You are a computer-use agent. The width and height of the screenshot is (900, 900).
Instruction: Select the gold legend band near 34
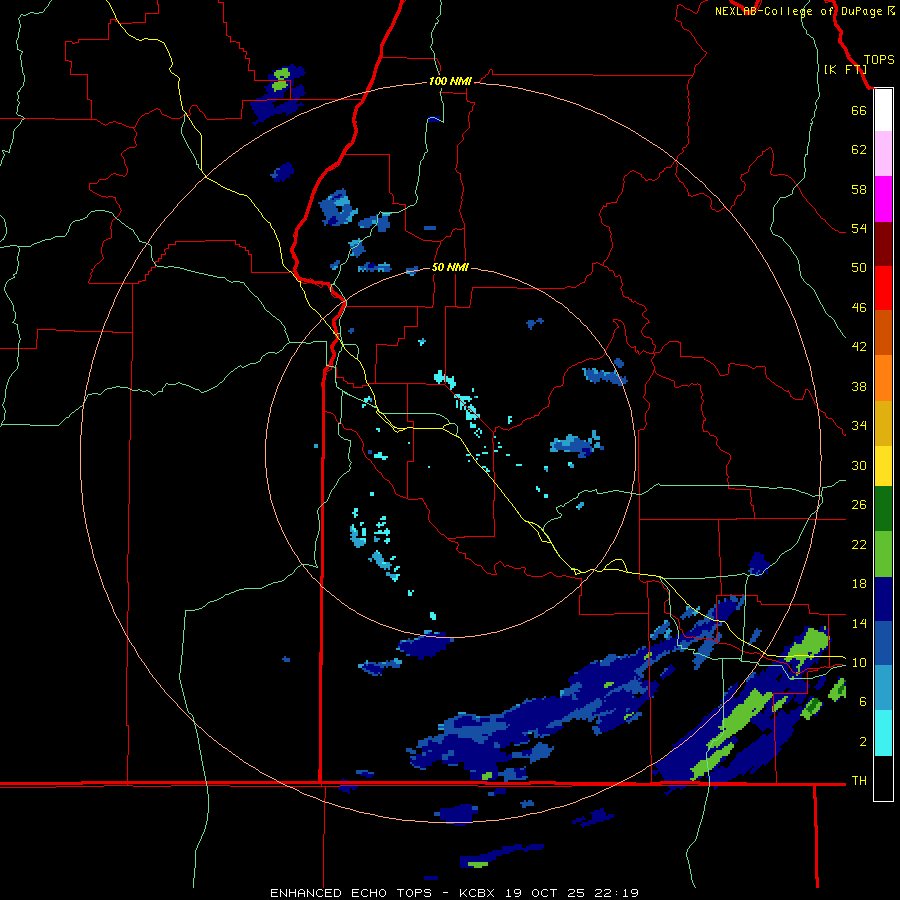click(x=883, y=423)
